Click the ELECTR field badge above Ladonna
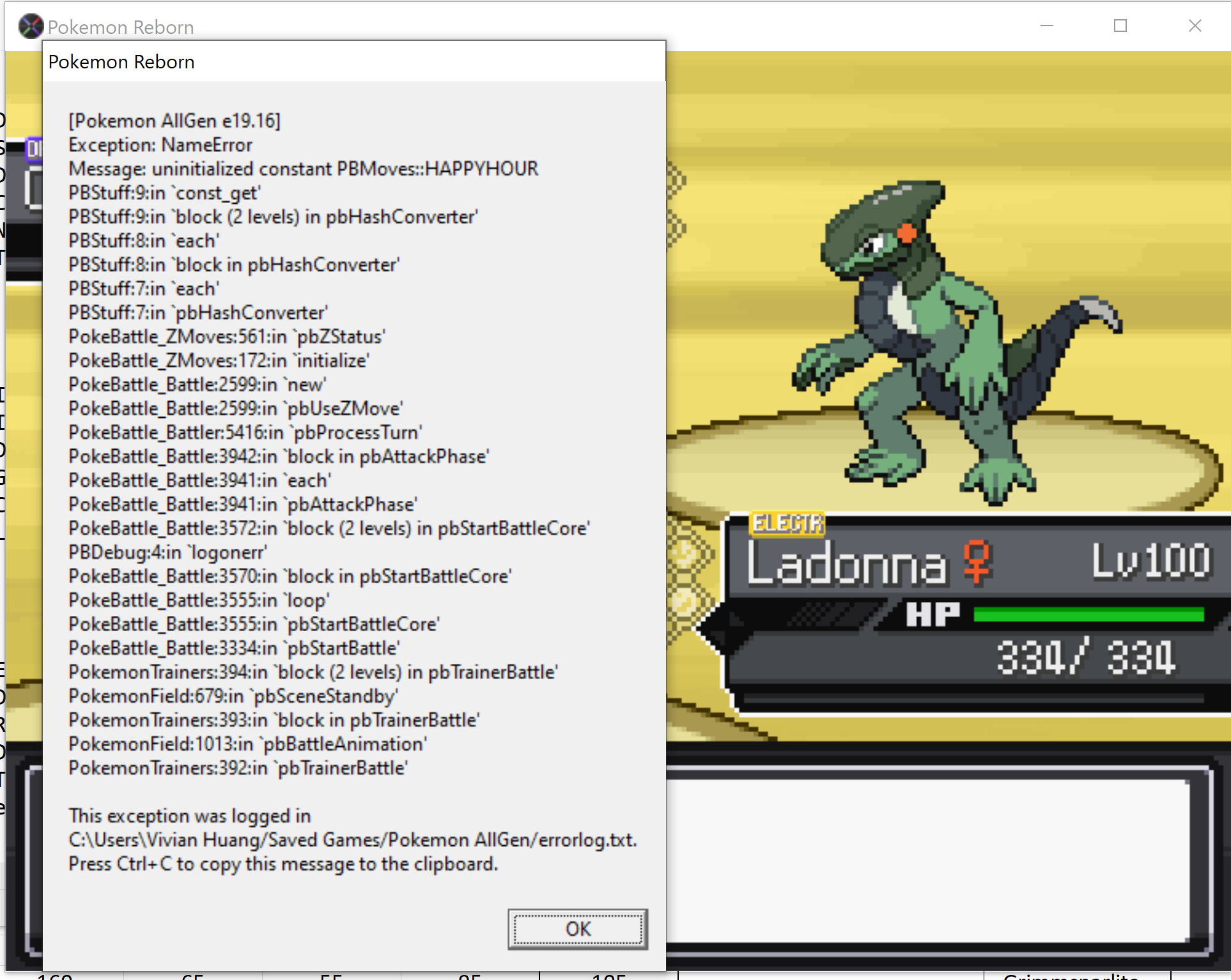Screen dimensions: 1231x980 (787, 524)
